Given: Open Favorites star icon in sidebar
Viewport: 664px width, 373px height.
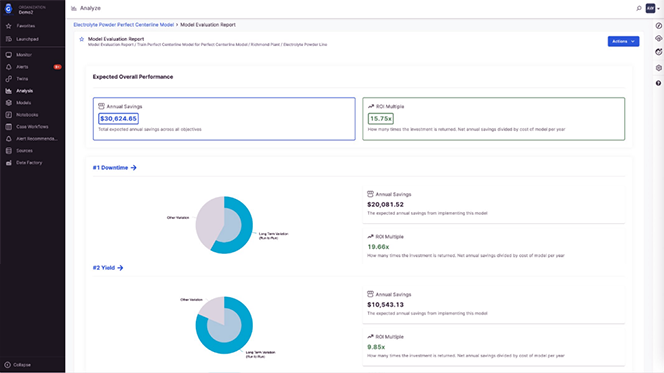Looking at the screenshot, I should pyautogui.click(x=8, y=26).
